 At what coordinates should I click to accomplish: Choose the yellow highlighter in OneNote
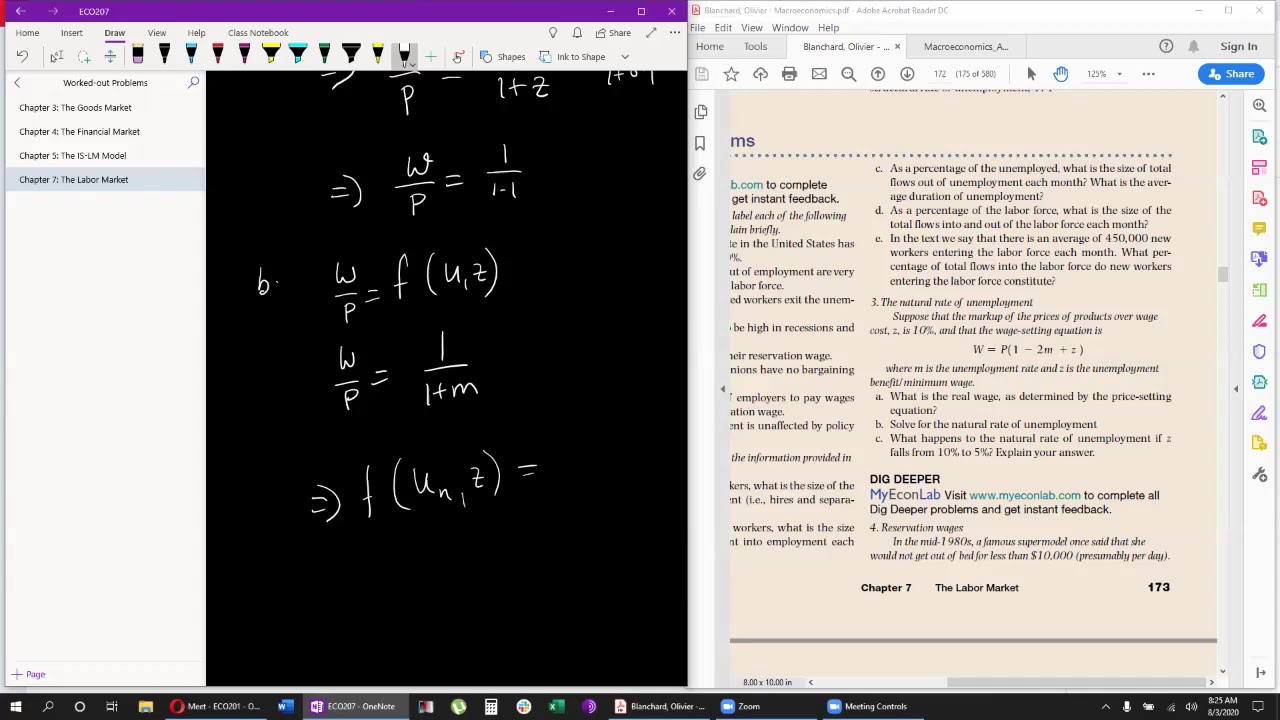click(270, 55)
